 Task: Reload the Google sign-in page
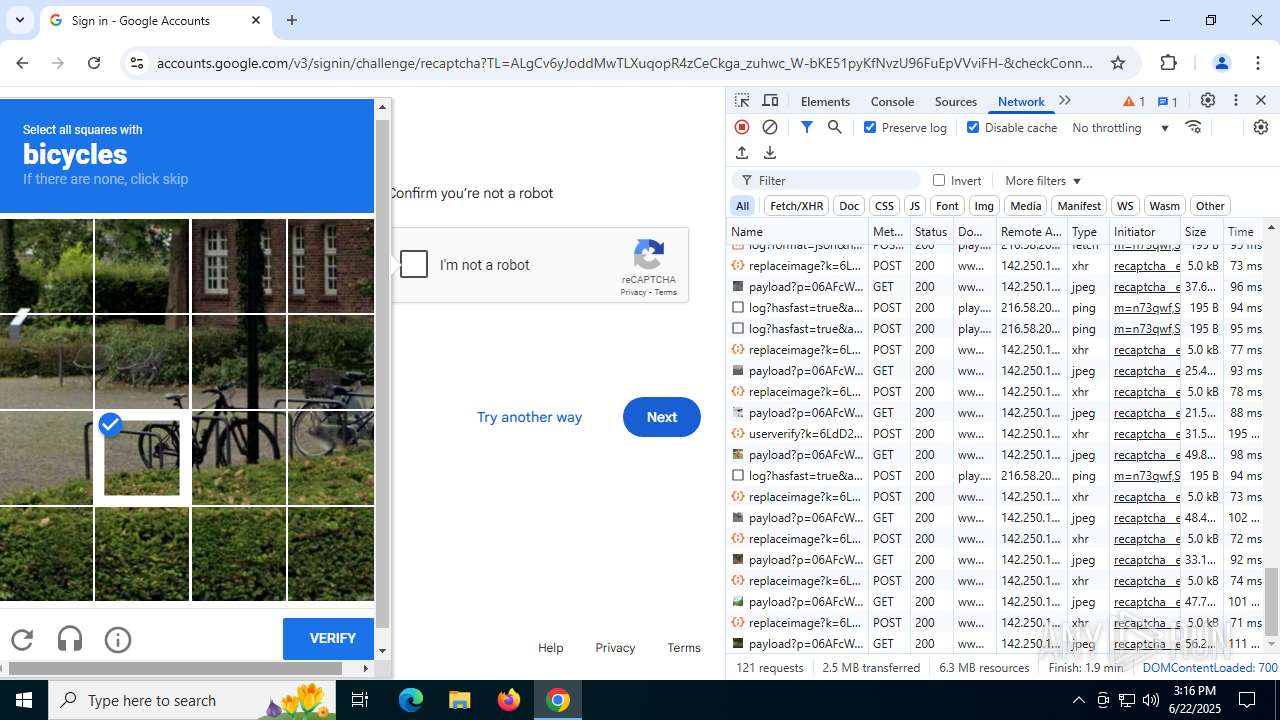click(x=94, y=63)
